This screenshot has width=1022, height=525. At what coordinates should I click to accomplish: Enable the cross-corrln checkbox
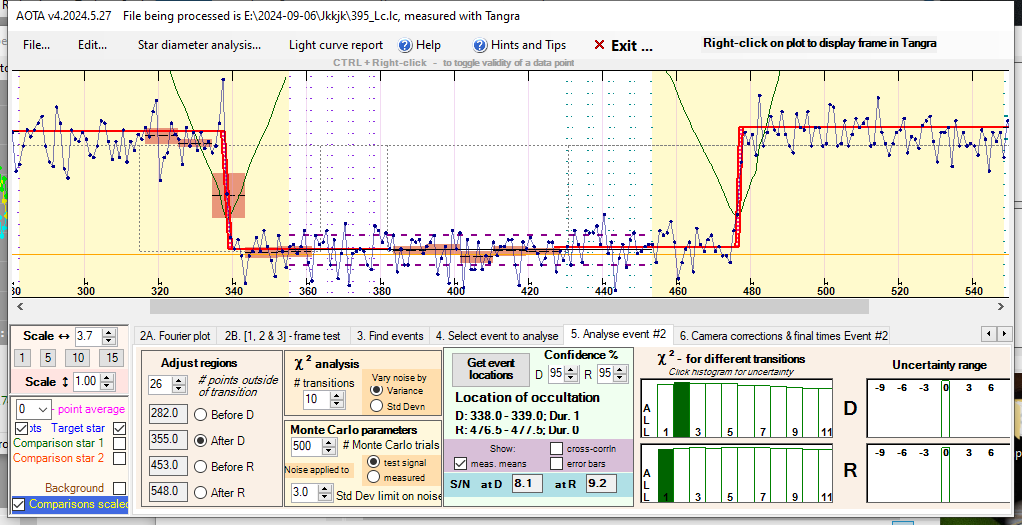pyautogui.click(x=556, y=449)
